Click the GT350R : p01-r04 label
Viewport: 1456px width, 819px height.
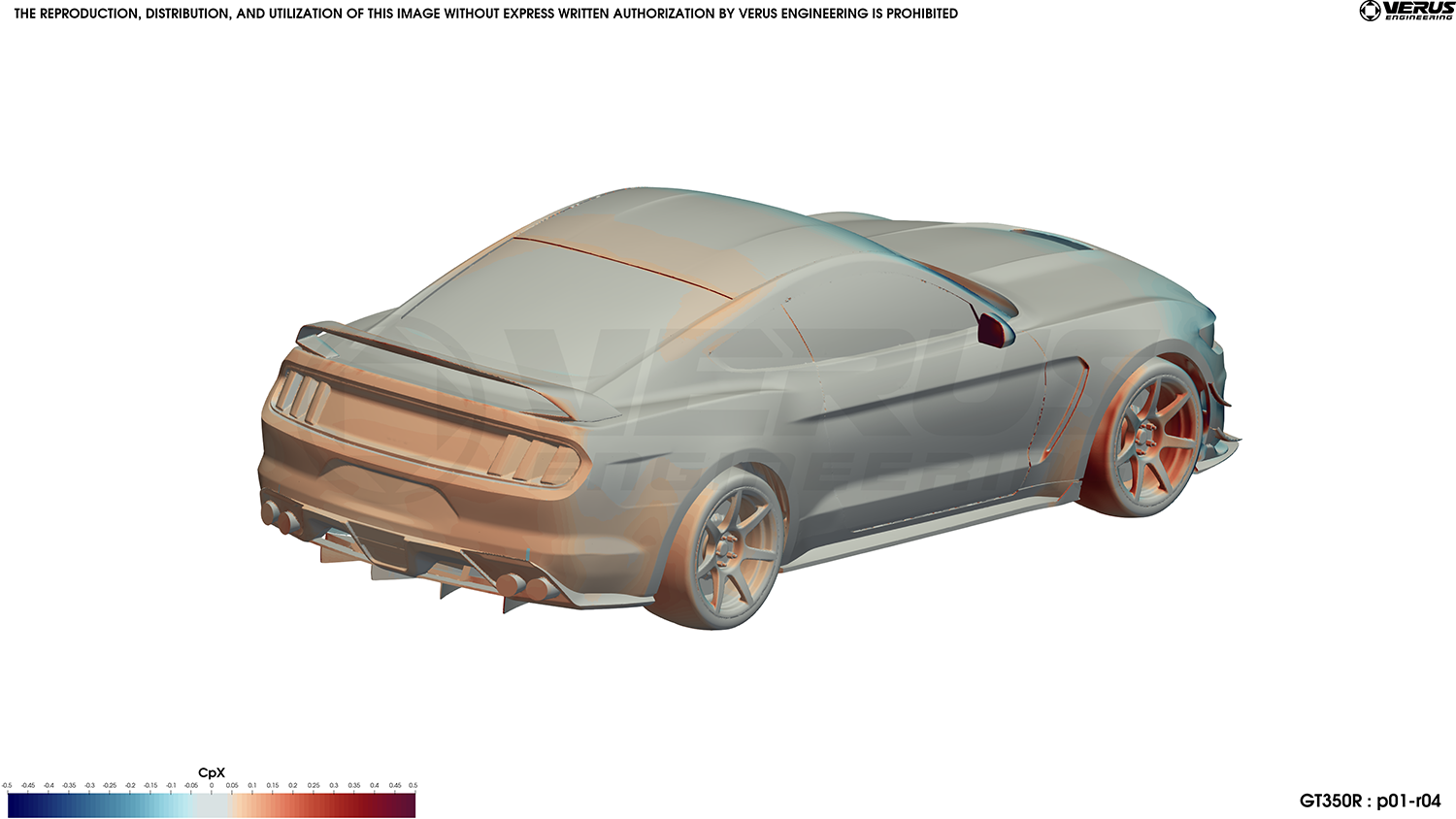[x=1370, y=801]
